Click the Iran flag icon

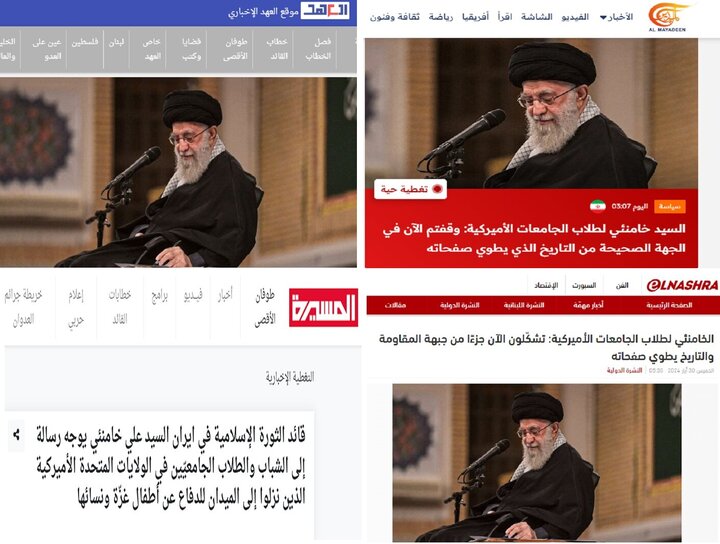tap(597, 207)
